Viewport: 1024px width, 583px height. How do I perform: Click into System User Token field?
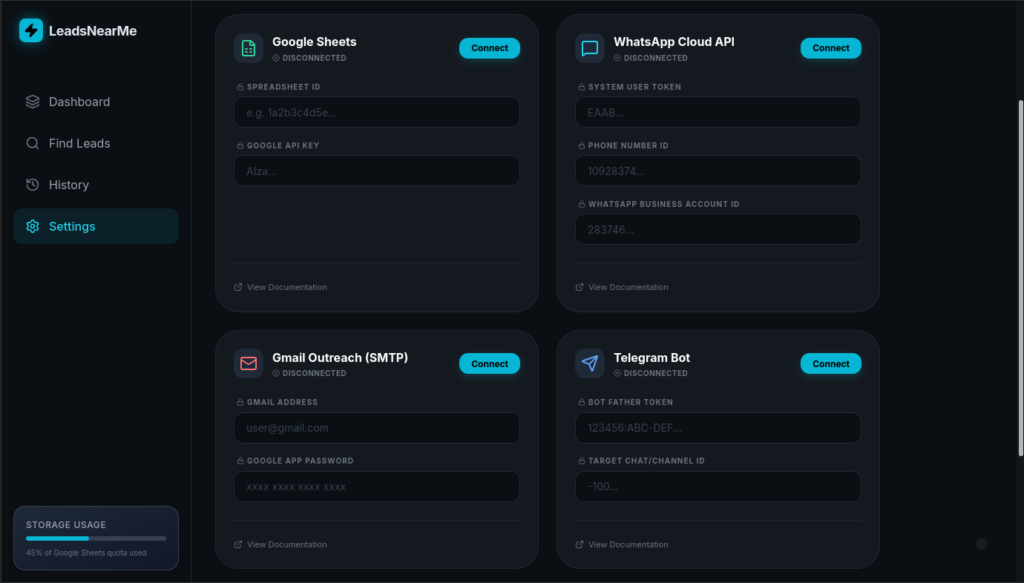pyautogui.click(x=718, y=112)
